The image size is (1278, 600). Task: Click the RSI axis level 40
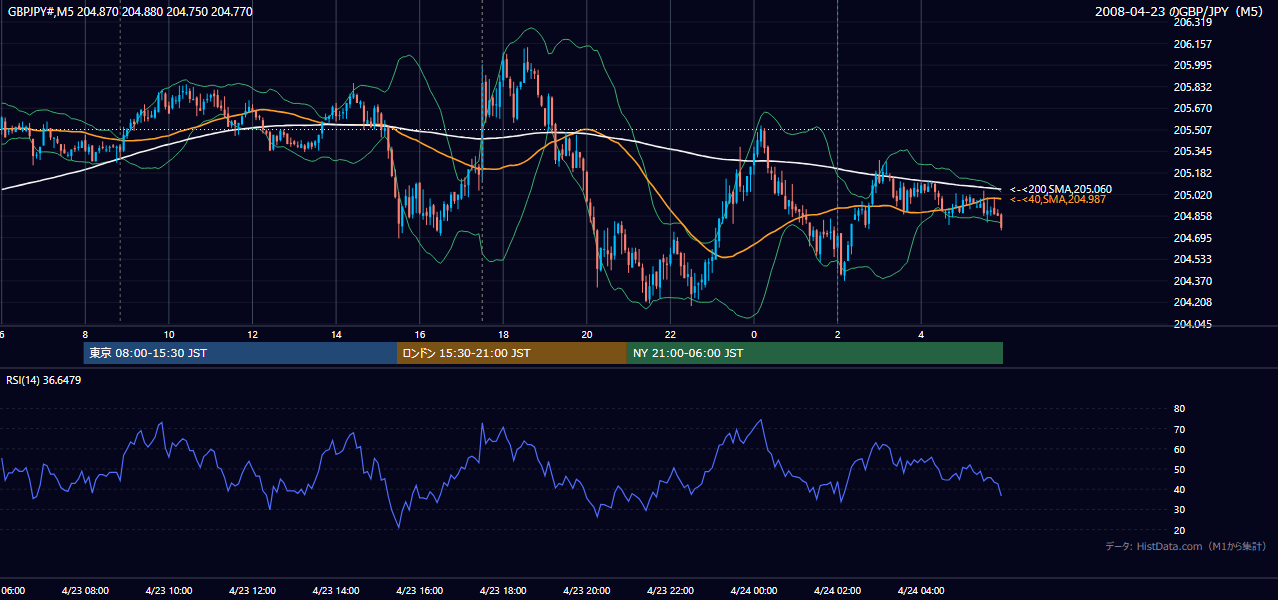pyautogui.click(x=1179, y=489)
